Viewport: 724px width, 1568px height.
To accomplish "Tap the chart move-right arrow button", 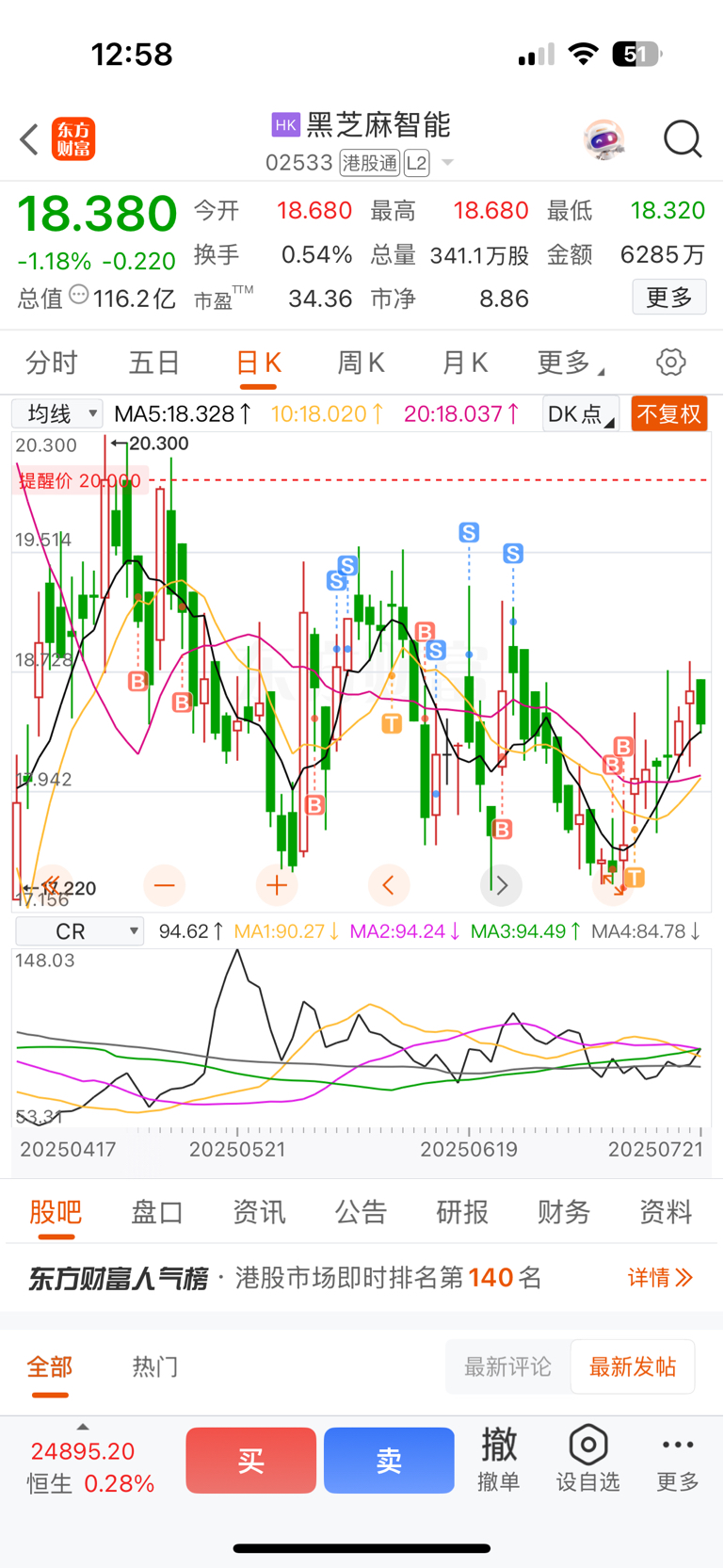I will (502, 885).
